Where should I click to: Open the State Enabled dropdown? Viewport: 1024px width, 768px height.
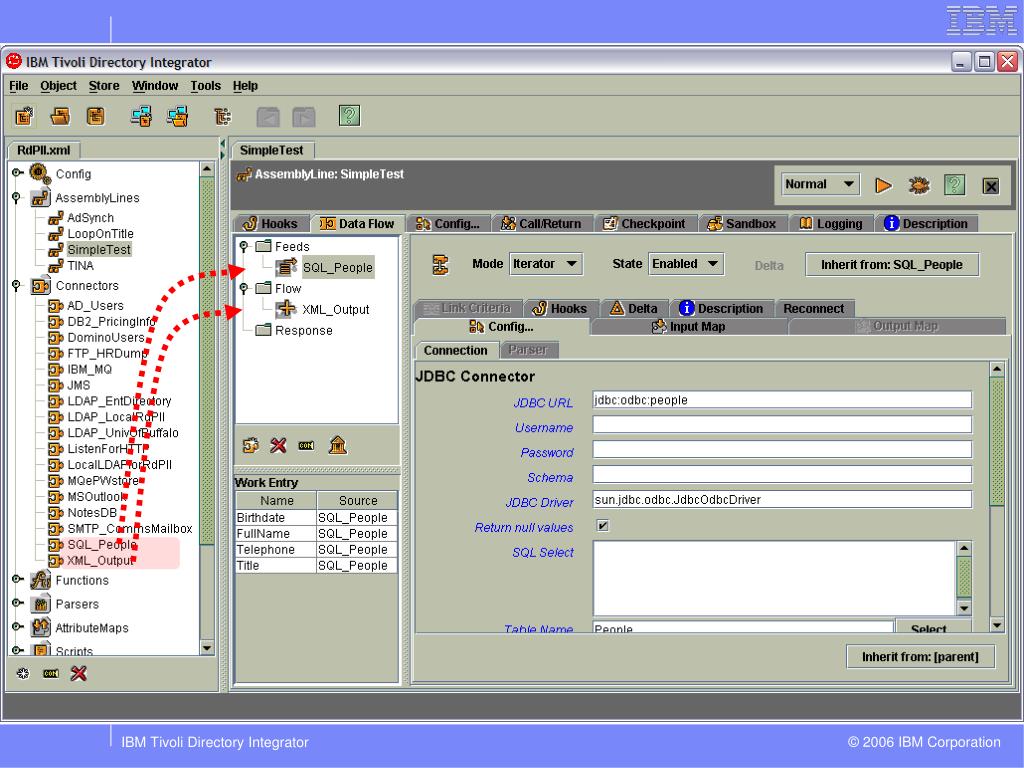685,264
